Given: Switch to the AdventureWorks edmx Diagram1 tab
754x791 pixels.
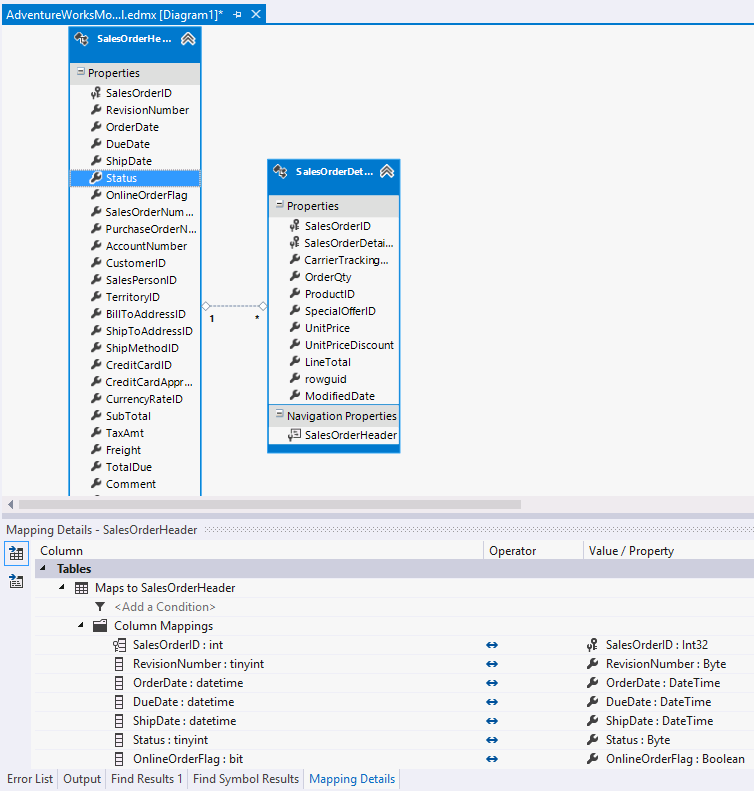Looking at the screenshot, I should (114, 15).
